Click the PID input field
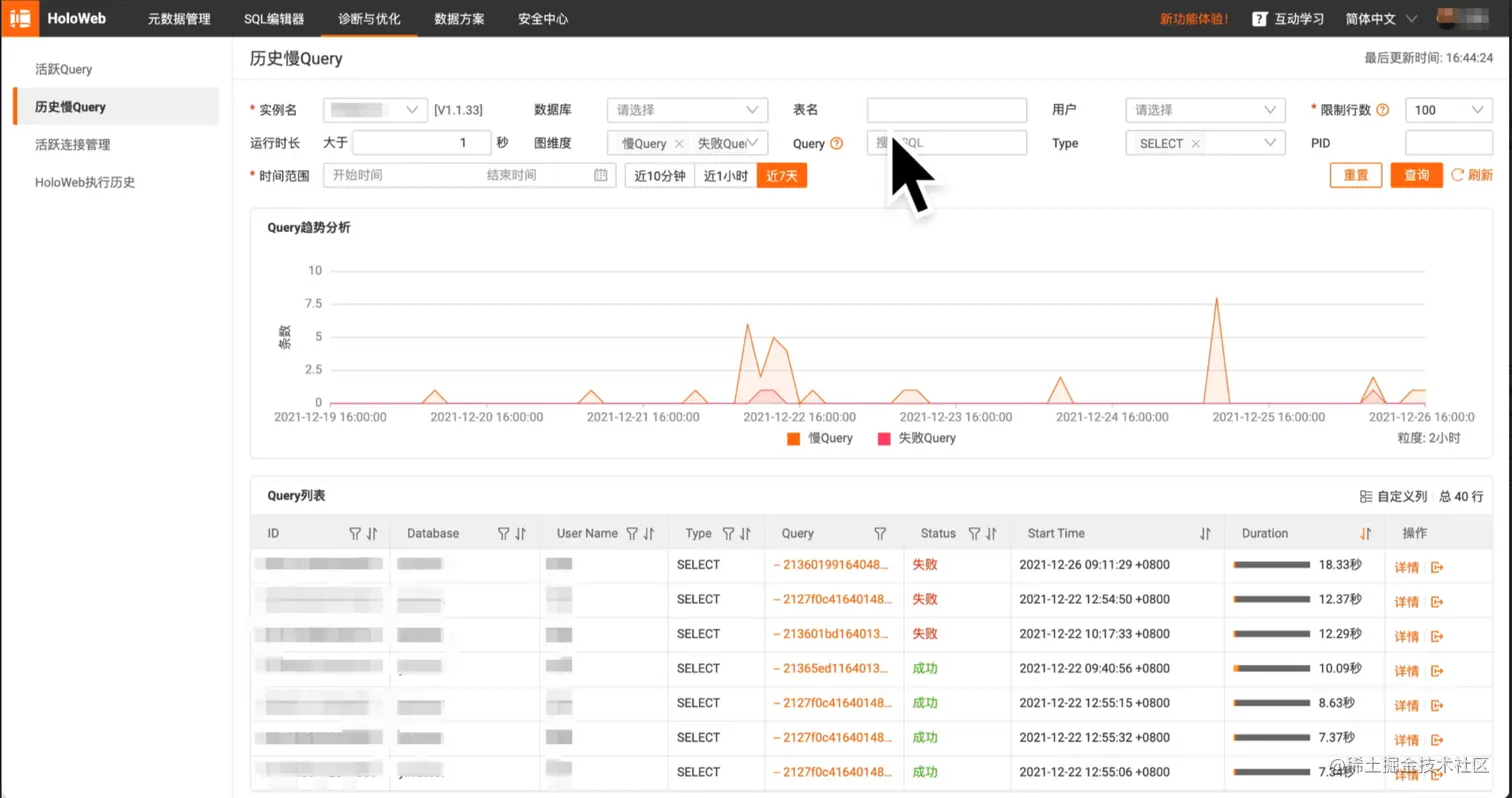Screen dimensions: 1512x798 (x=1449, y=143)
